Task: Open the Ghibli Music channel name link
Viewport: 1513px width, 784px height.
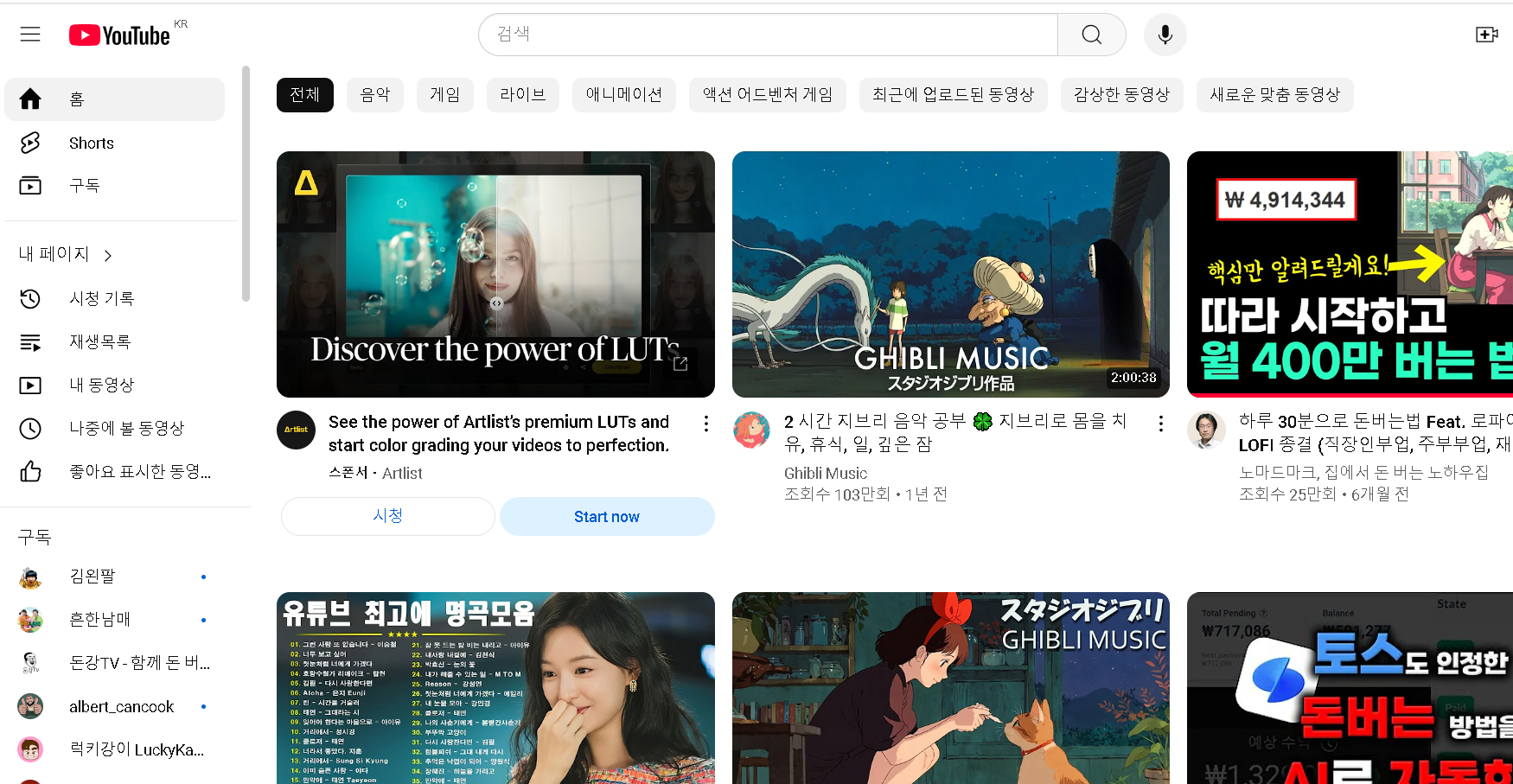Action: [x=826, y=473]
